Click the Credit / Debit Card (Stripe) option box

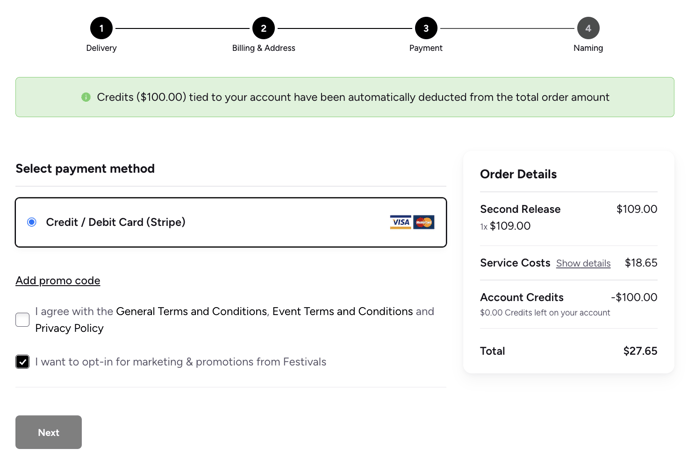pyautogui.click(x=231, y=223)
